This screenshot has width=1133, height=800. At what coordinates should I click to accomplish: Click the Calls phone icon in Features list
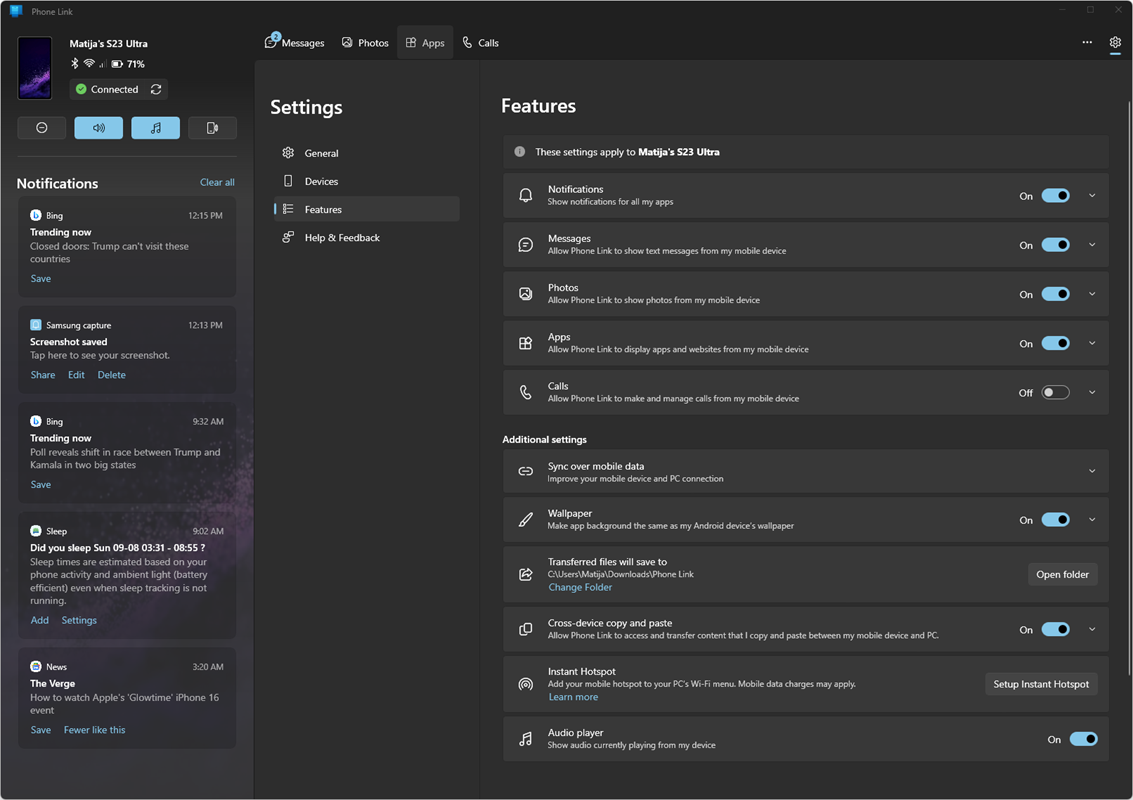pyautogui.click(x=526, y=392)
